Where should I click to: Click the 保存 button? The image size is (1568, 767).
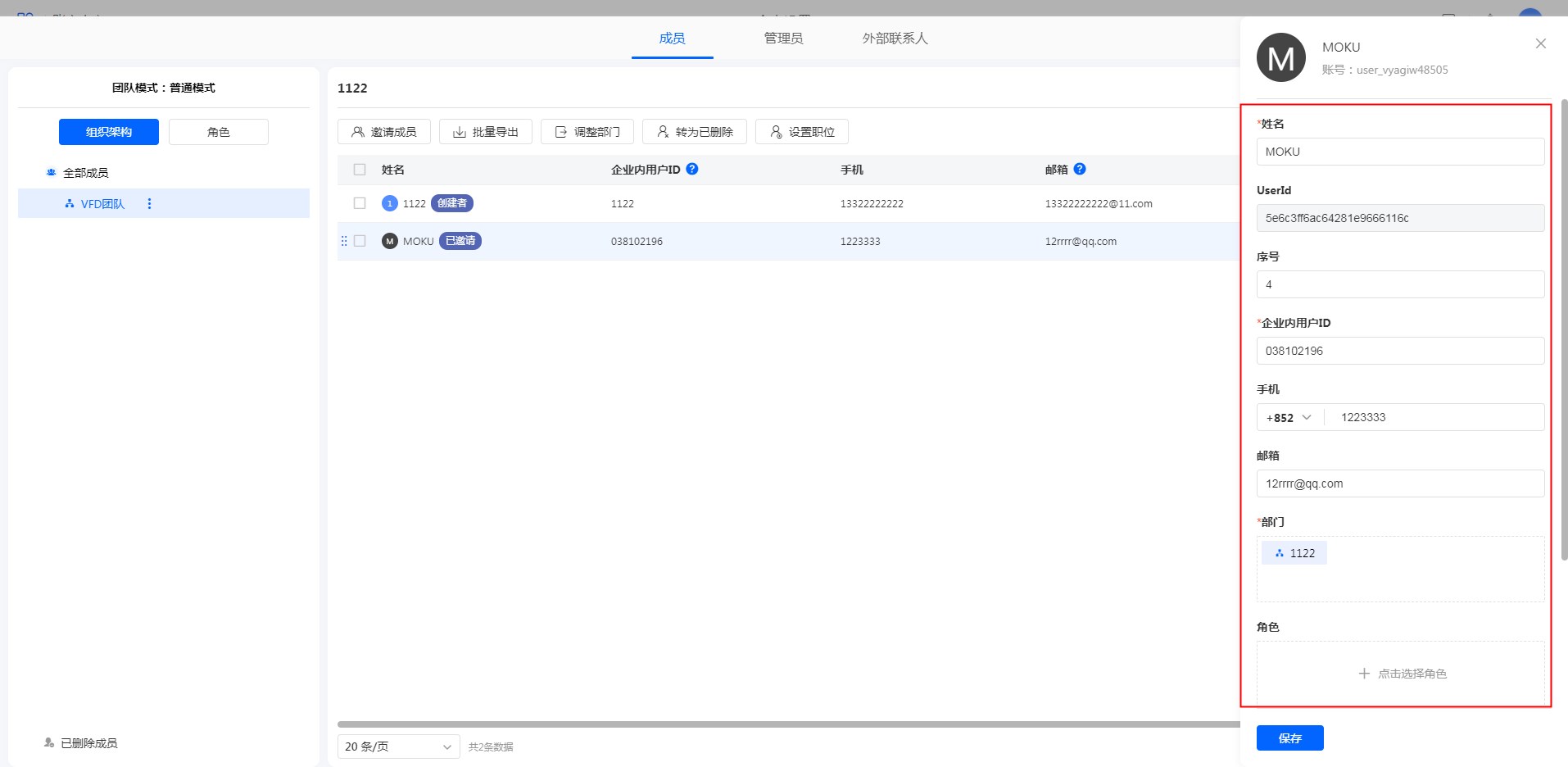1289,738
